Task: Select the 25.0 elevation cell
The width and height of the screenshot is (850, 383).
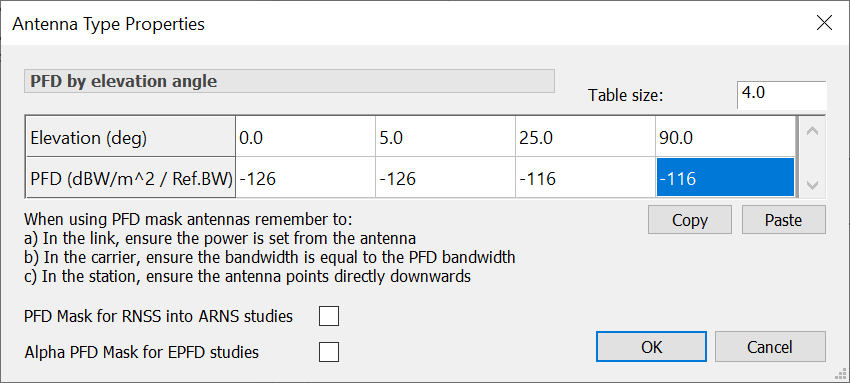Action: coord(585,137)
